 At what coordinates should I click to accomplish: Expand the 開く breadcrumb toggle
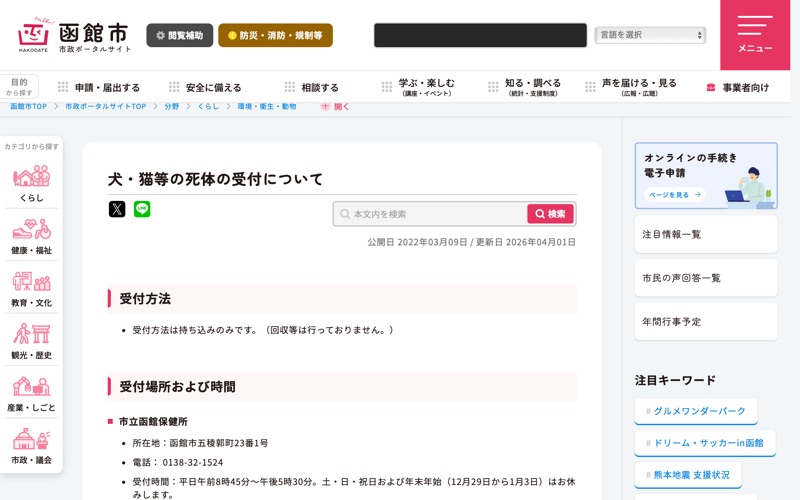(335, 106)
